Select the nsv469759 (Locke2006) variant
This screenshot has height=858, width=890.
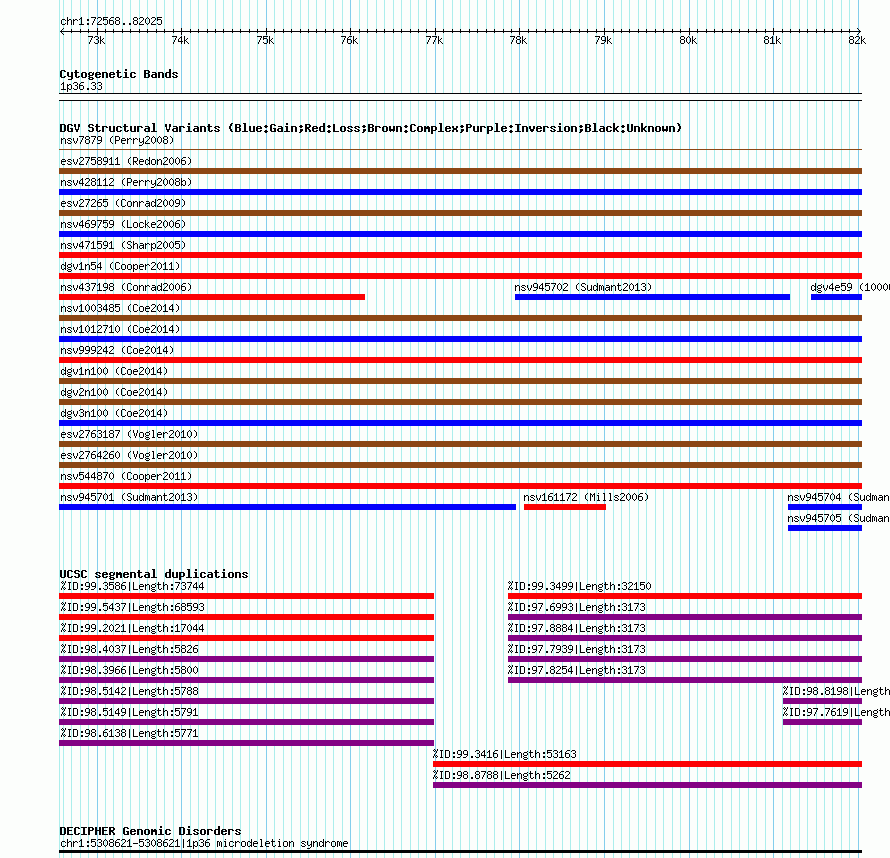[x=123, y=224]
